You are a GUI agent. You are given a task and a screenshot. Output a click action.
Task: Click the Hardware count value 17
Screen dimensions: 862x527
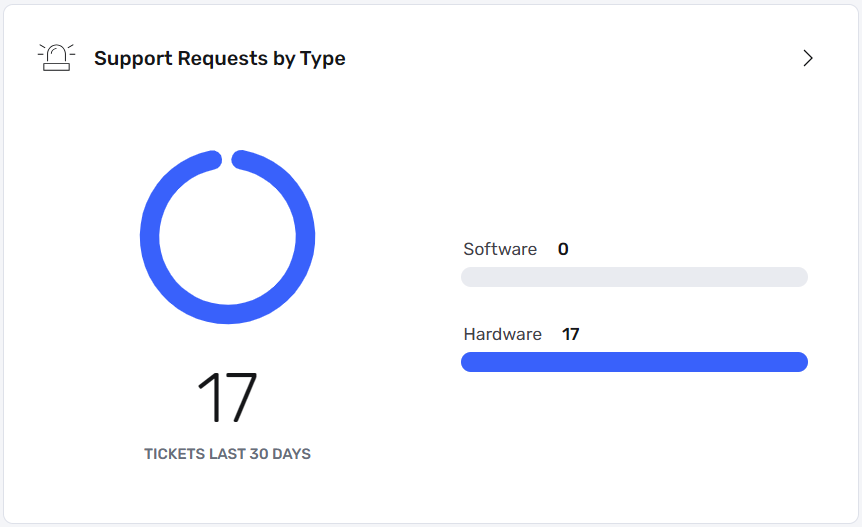(571, 334)
